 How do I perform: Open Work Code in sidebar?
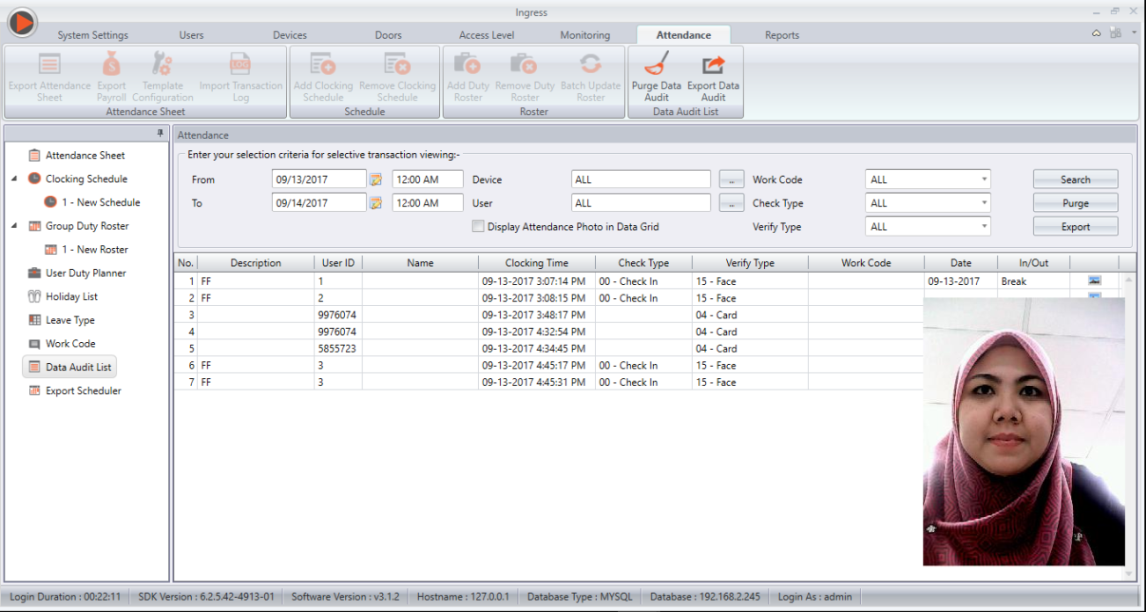tap(70, 343)
